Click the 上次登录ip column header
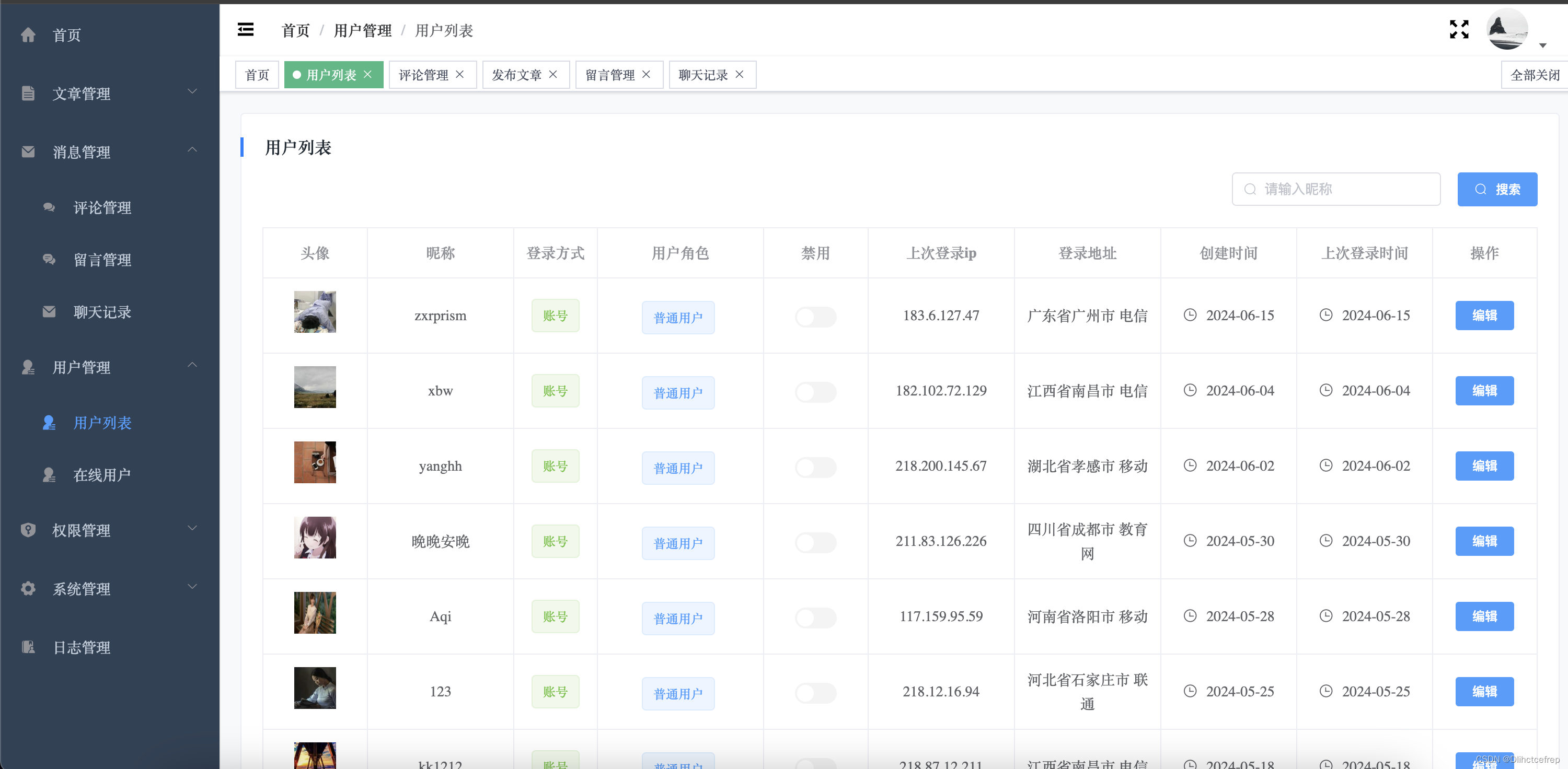 [x=941, y=253]
